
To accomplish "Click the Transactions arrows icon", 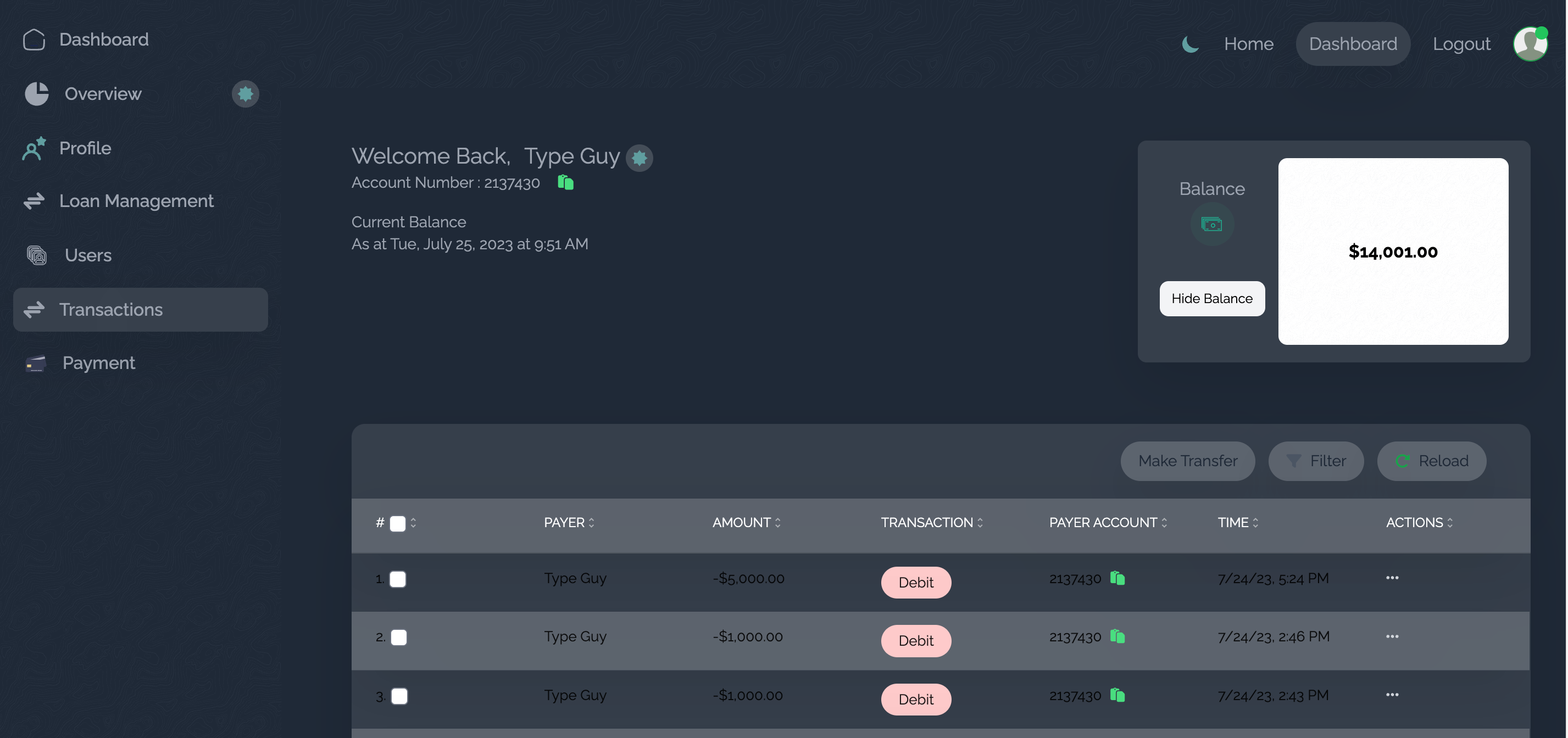I will 34,310.
